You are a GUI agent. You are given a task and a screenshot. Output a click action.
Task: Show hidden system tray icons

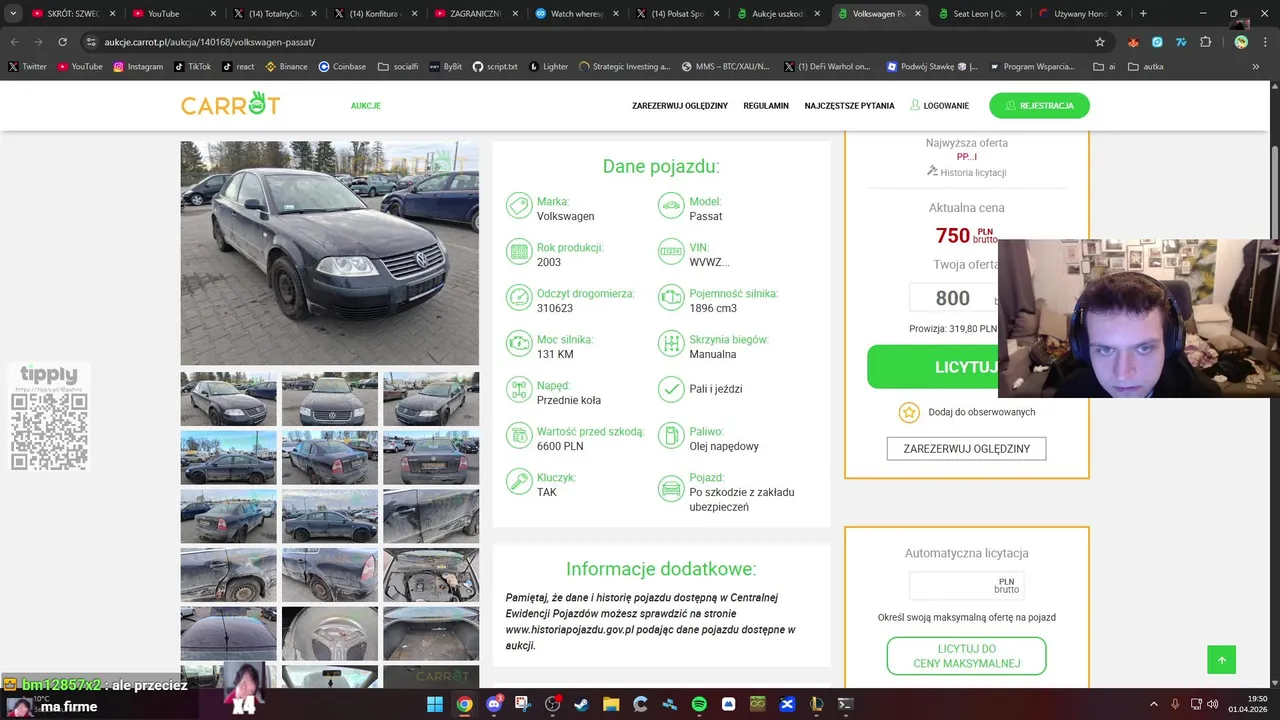[x=1153, y=704]
